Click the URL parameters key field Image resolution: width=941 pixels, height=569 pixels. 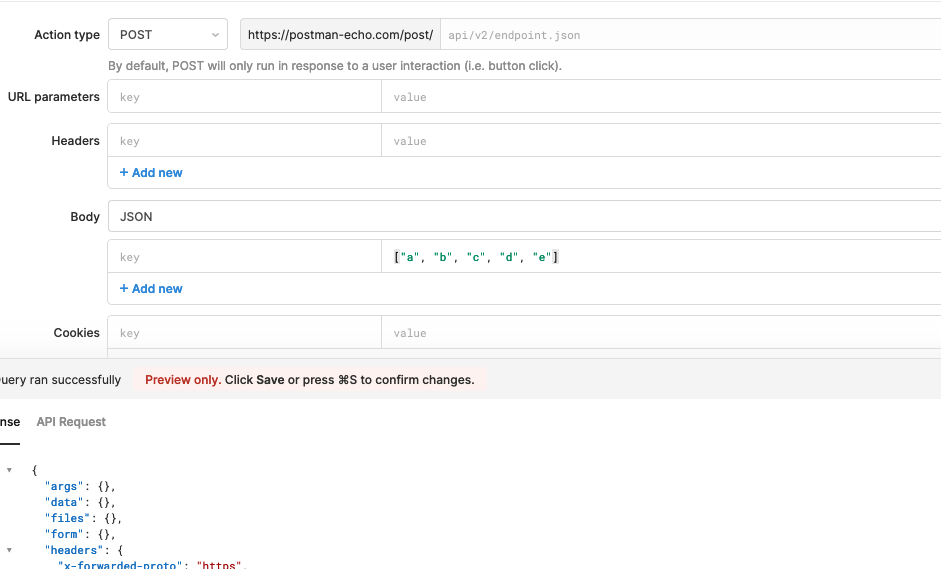(244, 97)
